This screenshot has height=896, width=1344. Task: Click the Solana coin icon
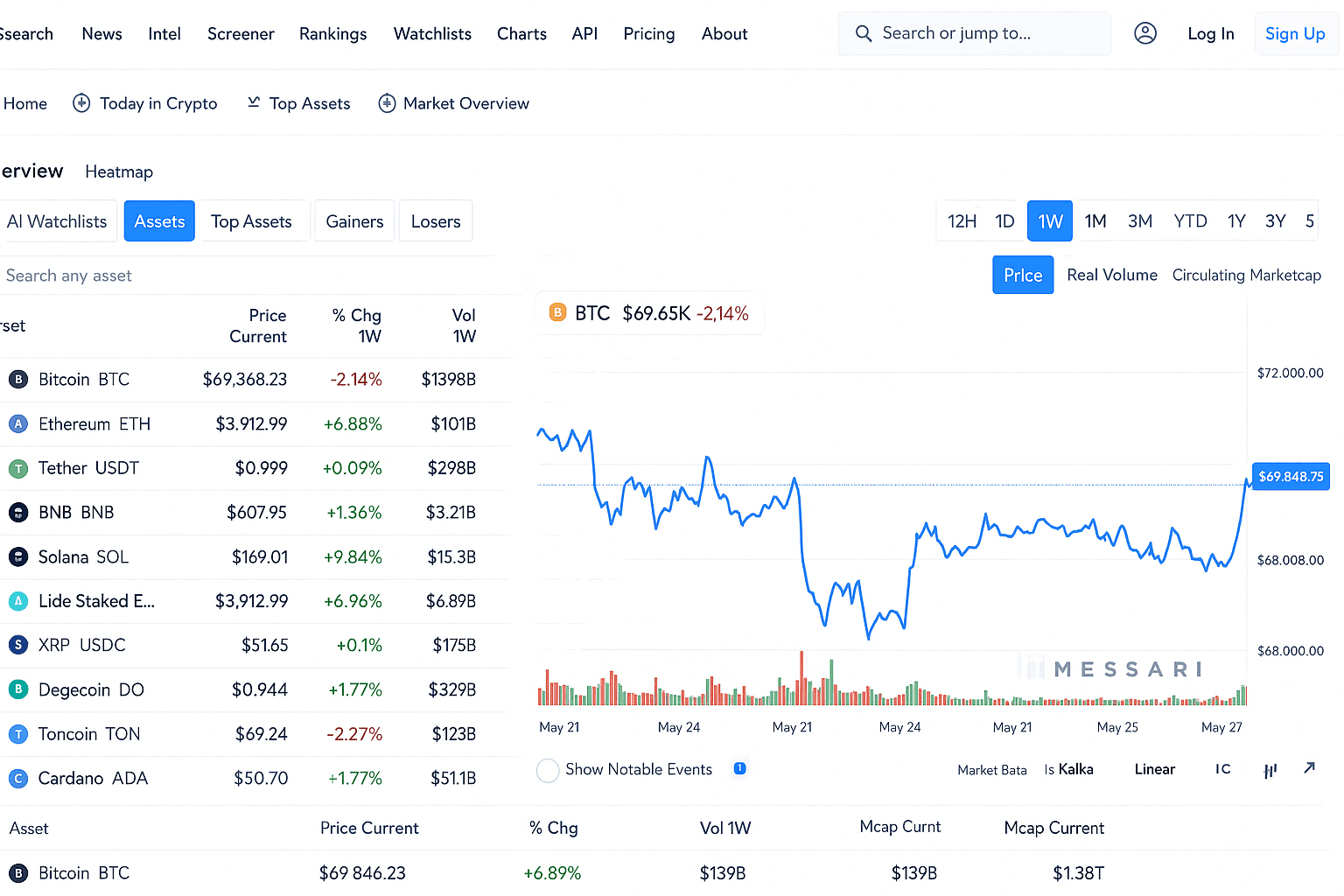[x=18, y=556]
